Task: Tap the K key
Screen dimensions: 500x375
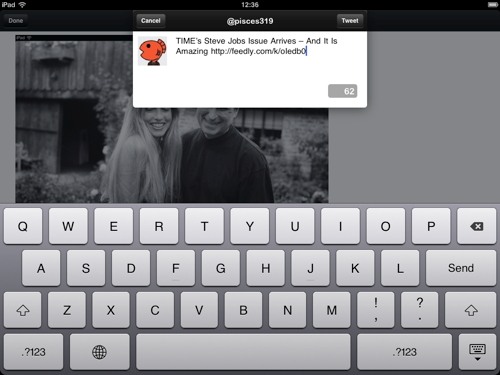Action: 355,268
